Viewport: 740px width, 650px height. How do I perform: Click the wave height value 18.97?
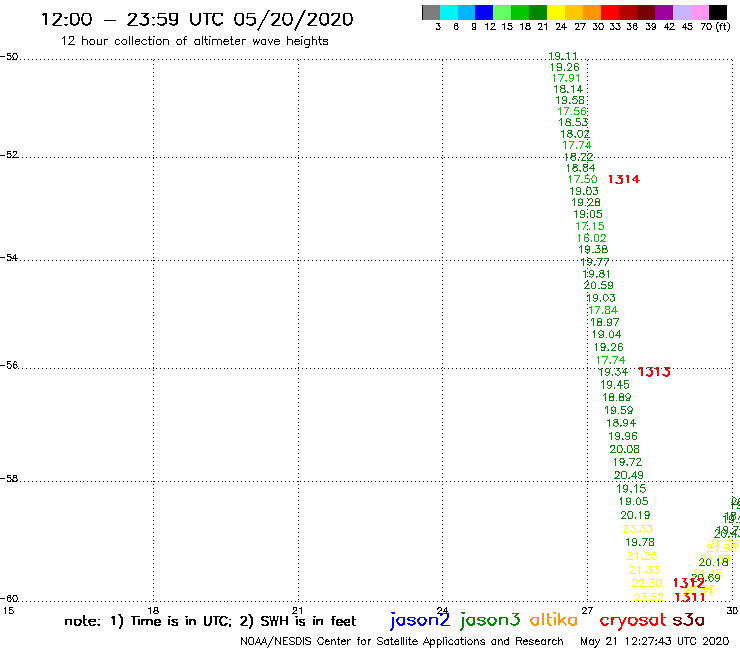pyautogui.click(x=605, y=322)
